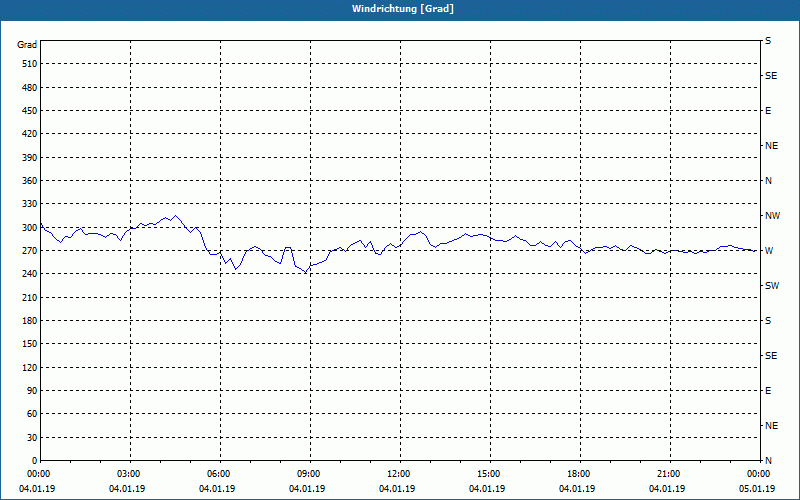Click the 05.01.19 date label
This screenshot has width=800, height=500.
click(757, 488)
